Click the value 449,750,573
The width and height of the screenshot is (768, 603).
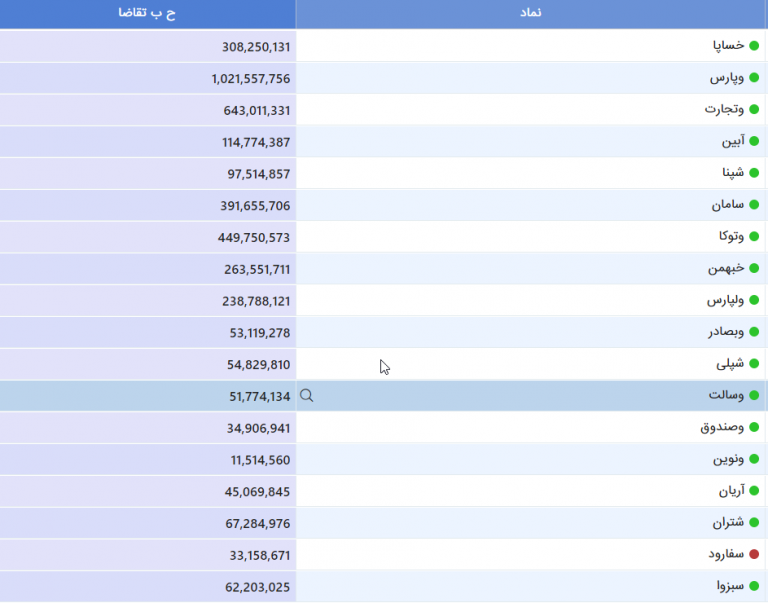254,238
